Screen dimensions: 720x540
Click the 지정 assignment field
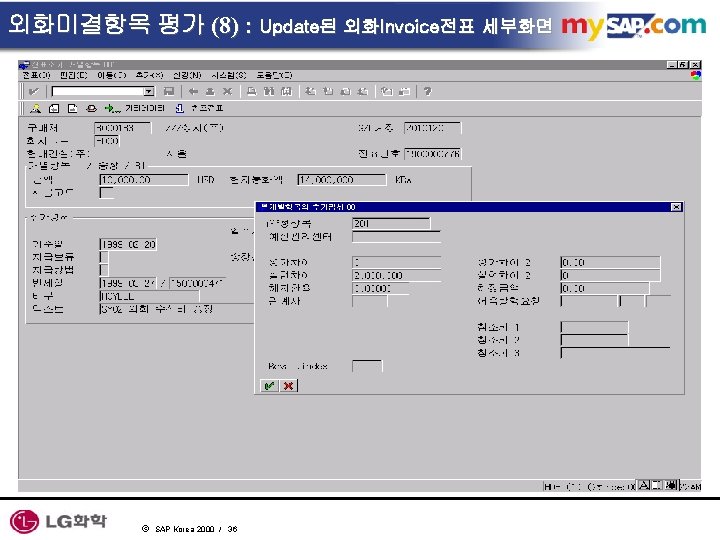pos(150,296)
